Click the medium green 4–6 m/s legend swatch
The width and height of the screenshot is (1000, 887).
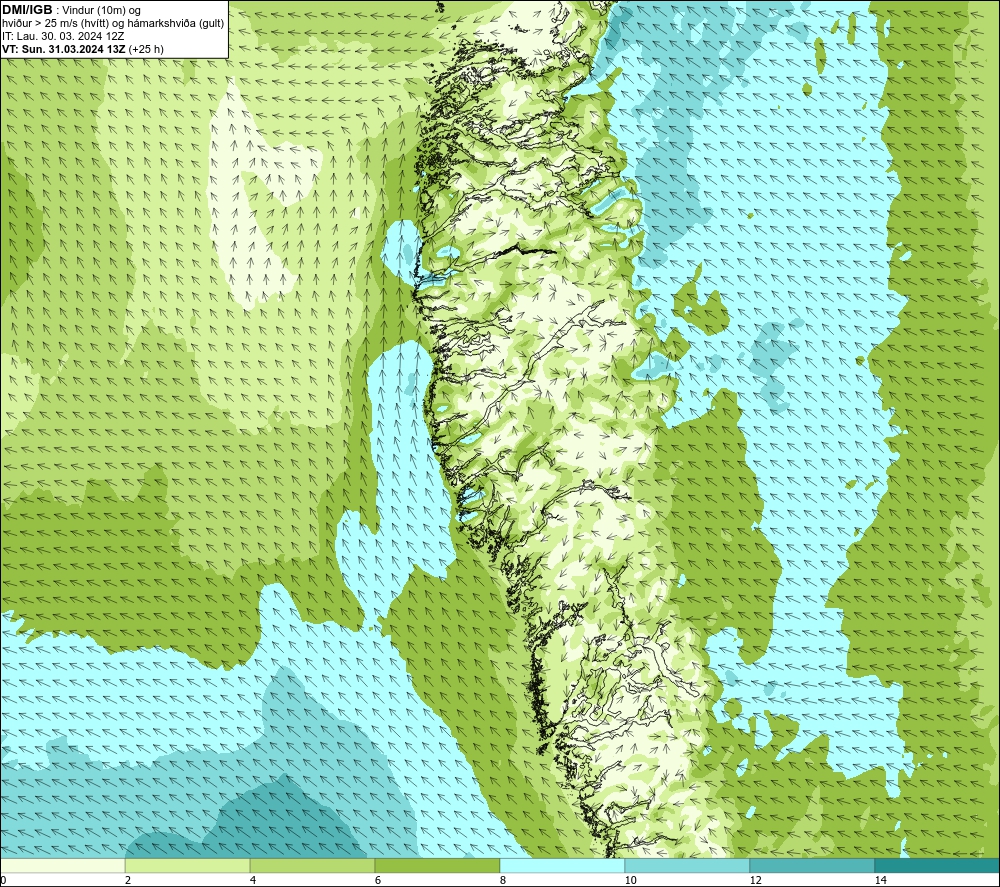312,865
